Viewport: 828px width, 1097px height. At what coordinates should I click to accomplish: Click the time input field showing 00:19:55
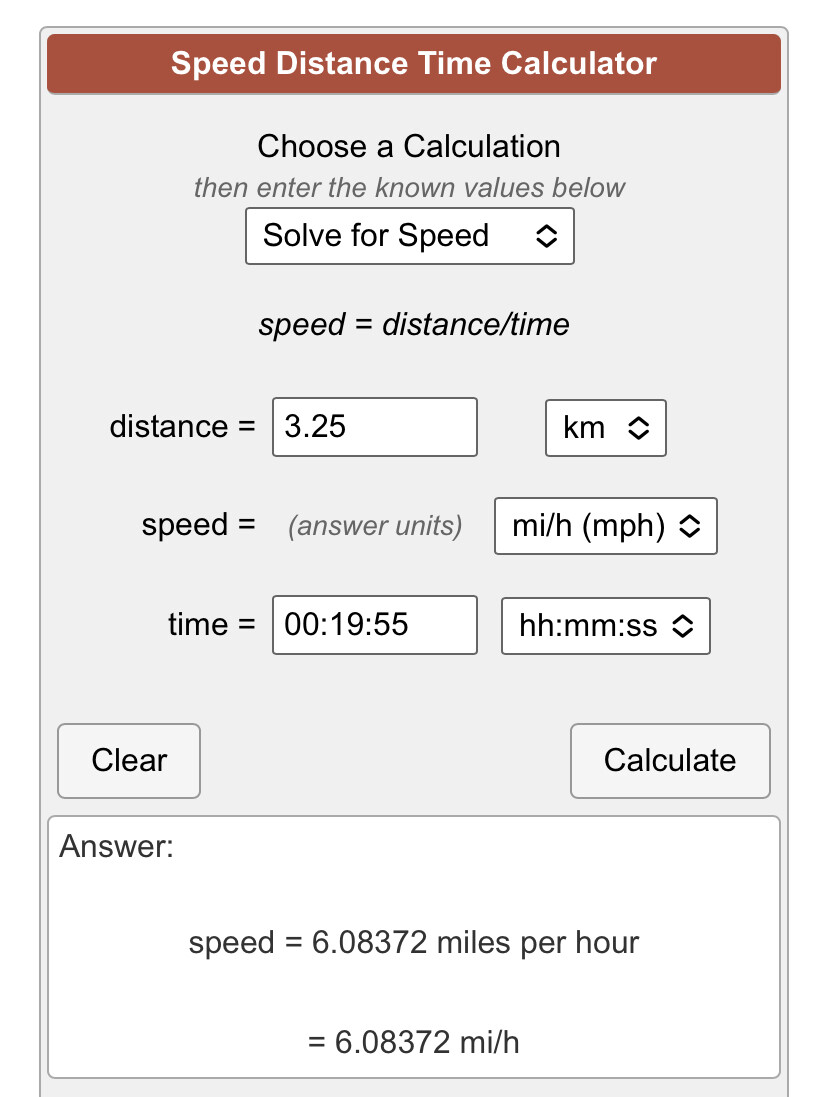(375, 625)
